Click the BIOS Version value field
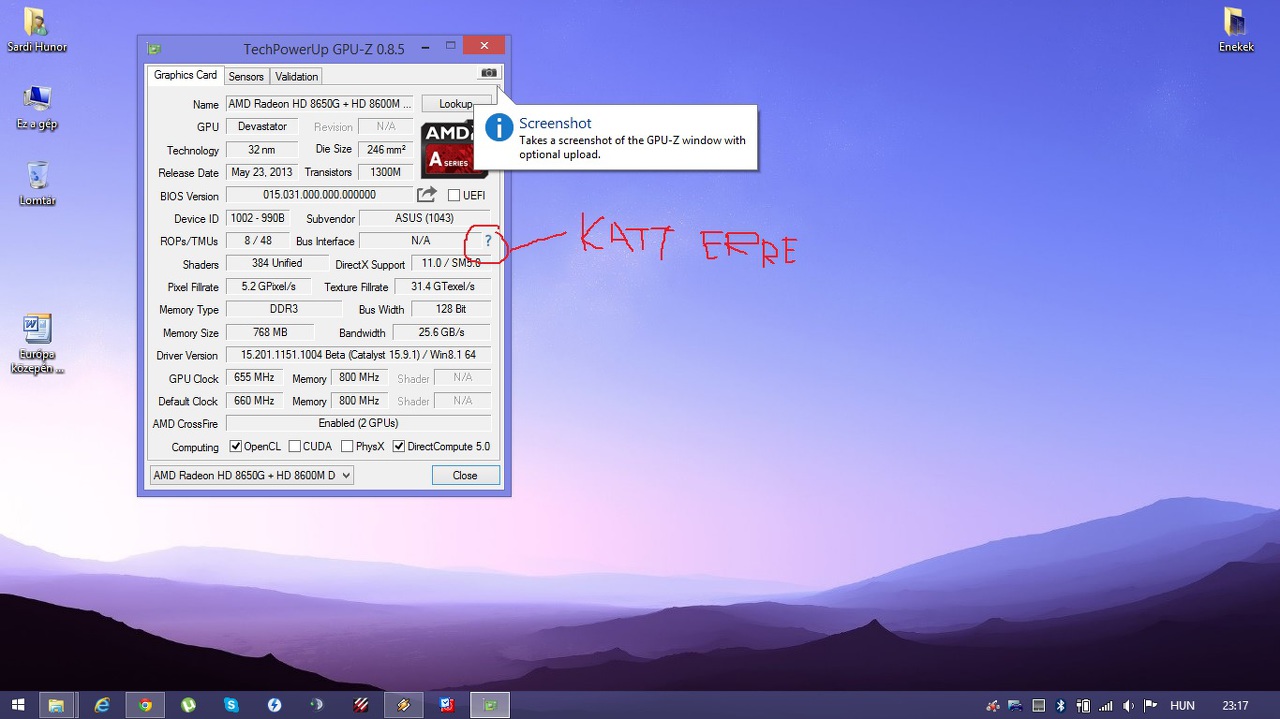 (320, 195)
